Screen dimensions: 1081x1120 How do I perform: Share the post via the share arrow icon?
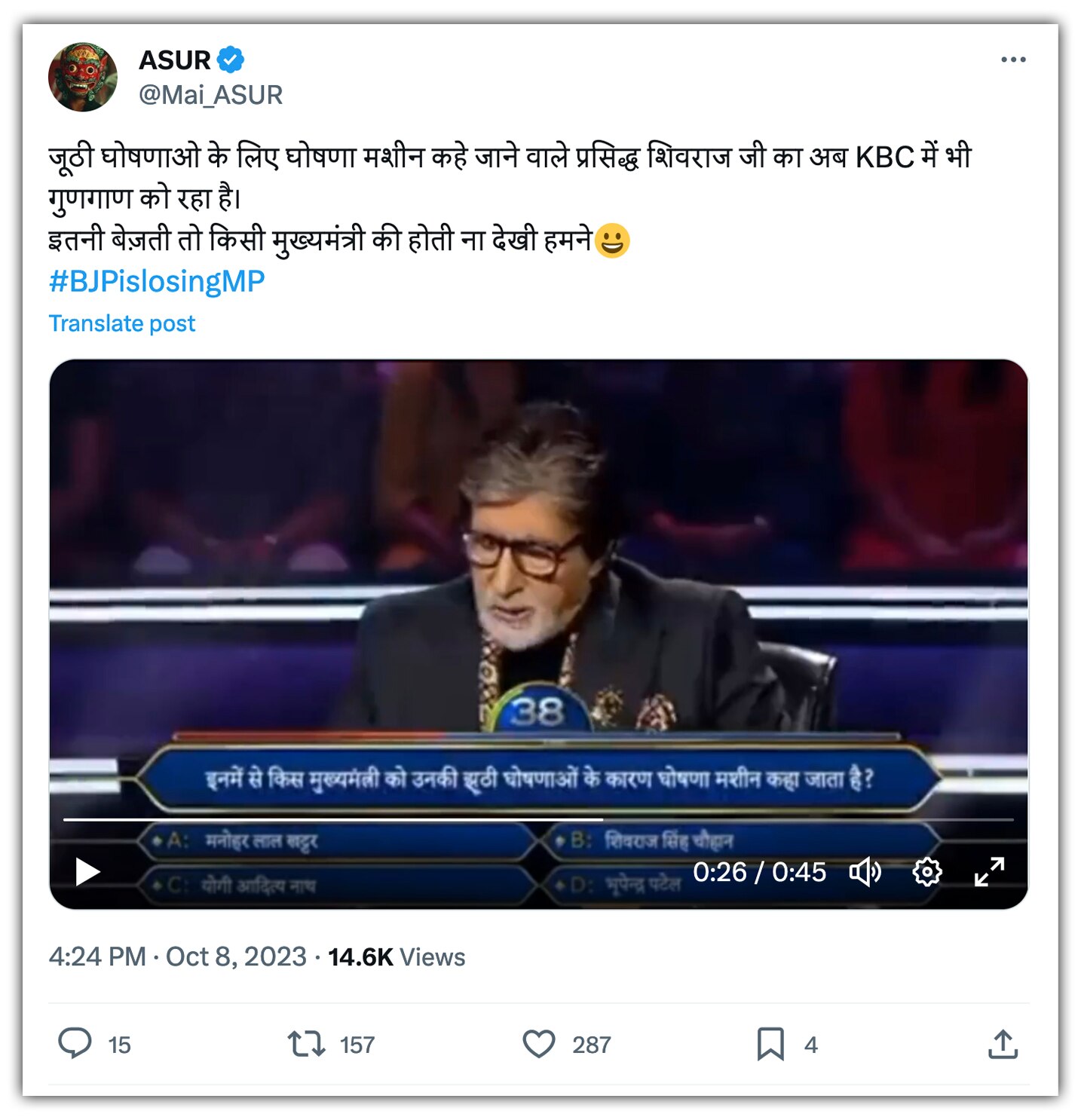[x=1004, y=1045]
